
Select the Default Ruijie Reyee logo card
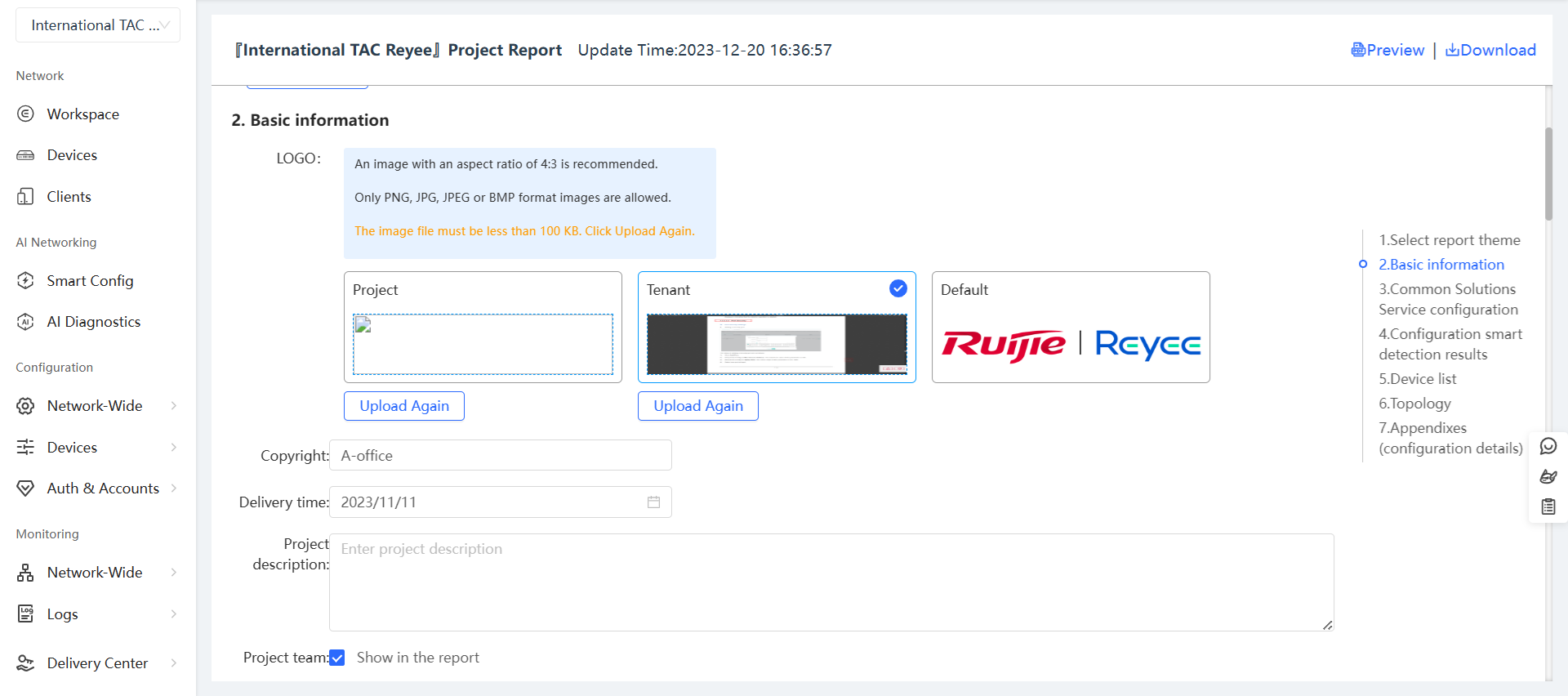pos(1070,327)
